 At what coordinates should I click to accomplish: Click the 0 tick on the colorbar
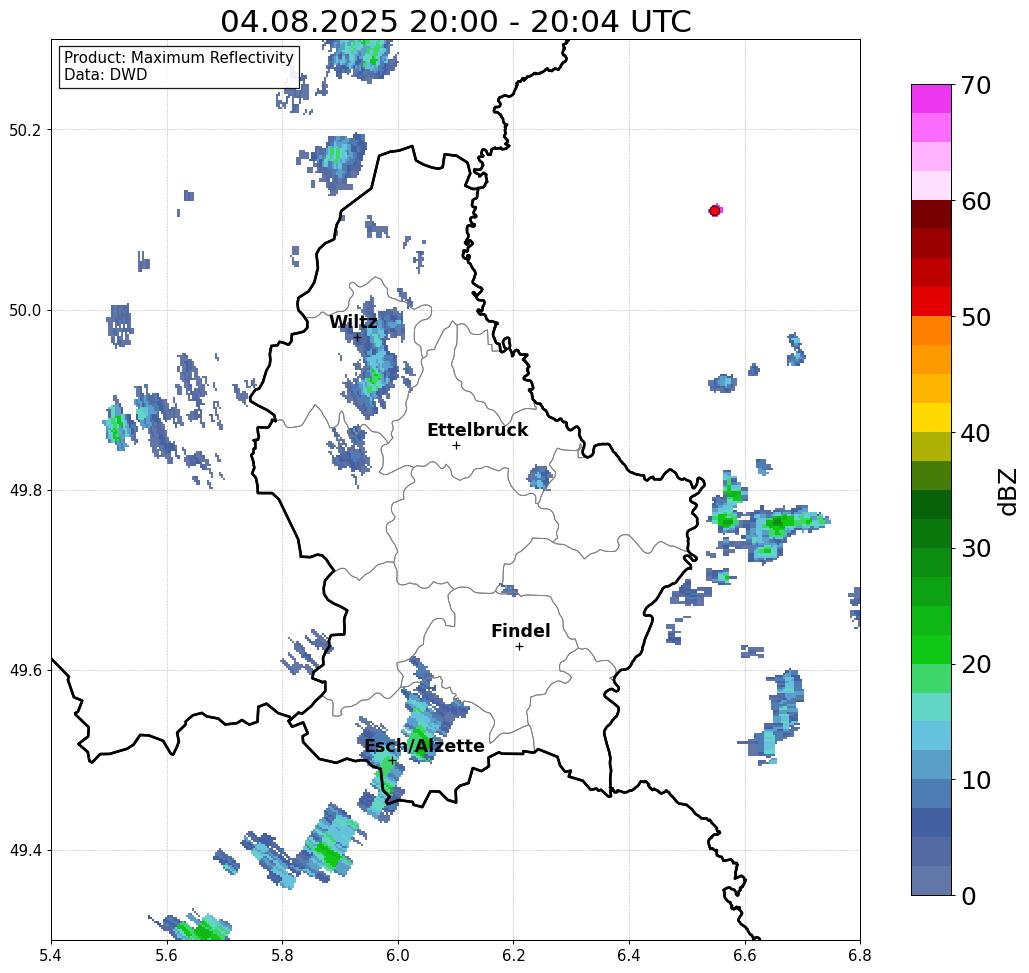point(969,896)
